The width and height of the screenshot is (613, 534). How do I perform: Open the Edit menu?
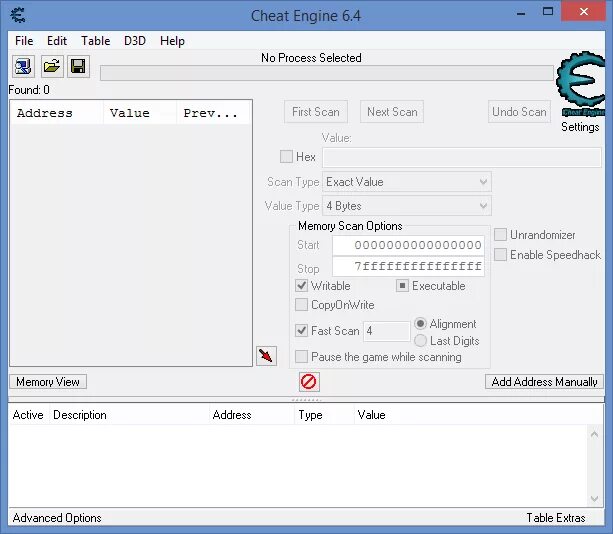pos(57,41)
